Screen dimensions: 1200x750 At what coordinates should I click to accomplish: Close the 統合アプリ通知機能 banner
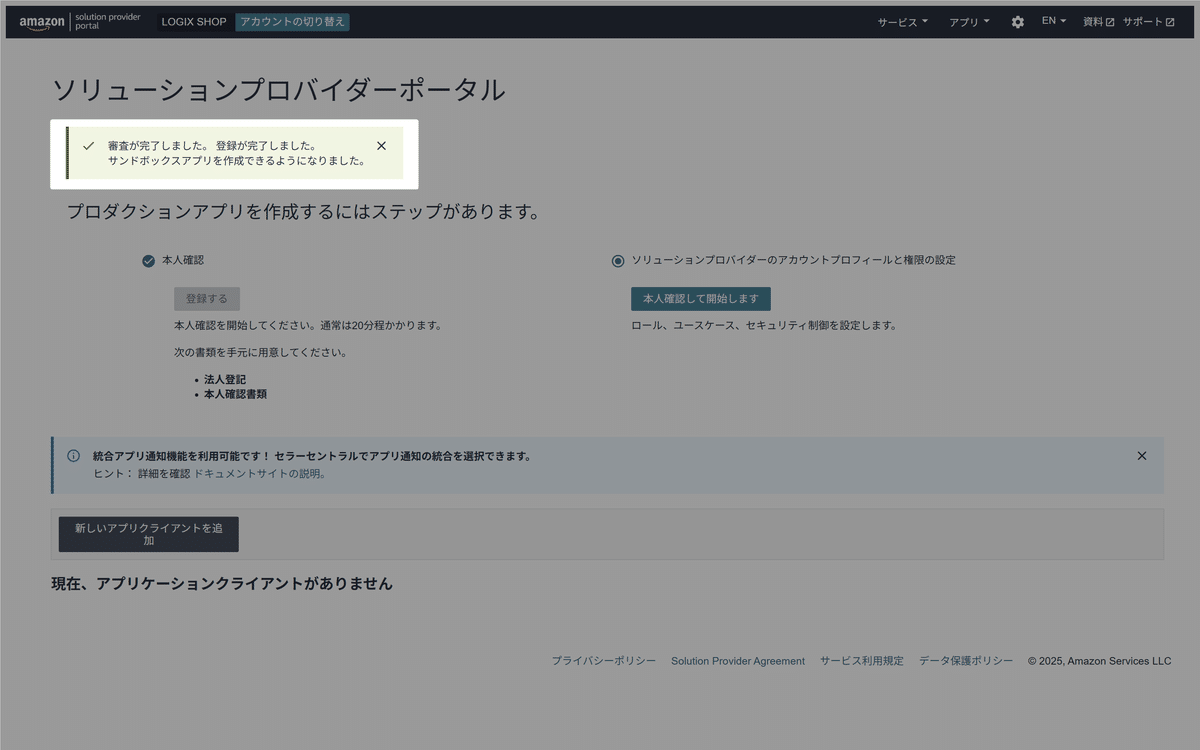1141,455
